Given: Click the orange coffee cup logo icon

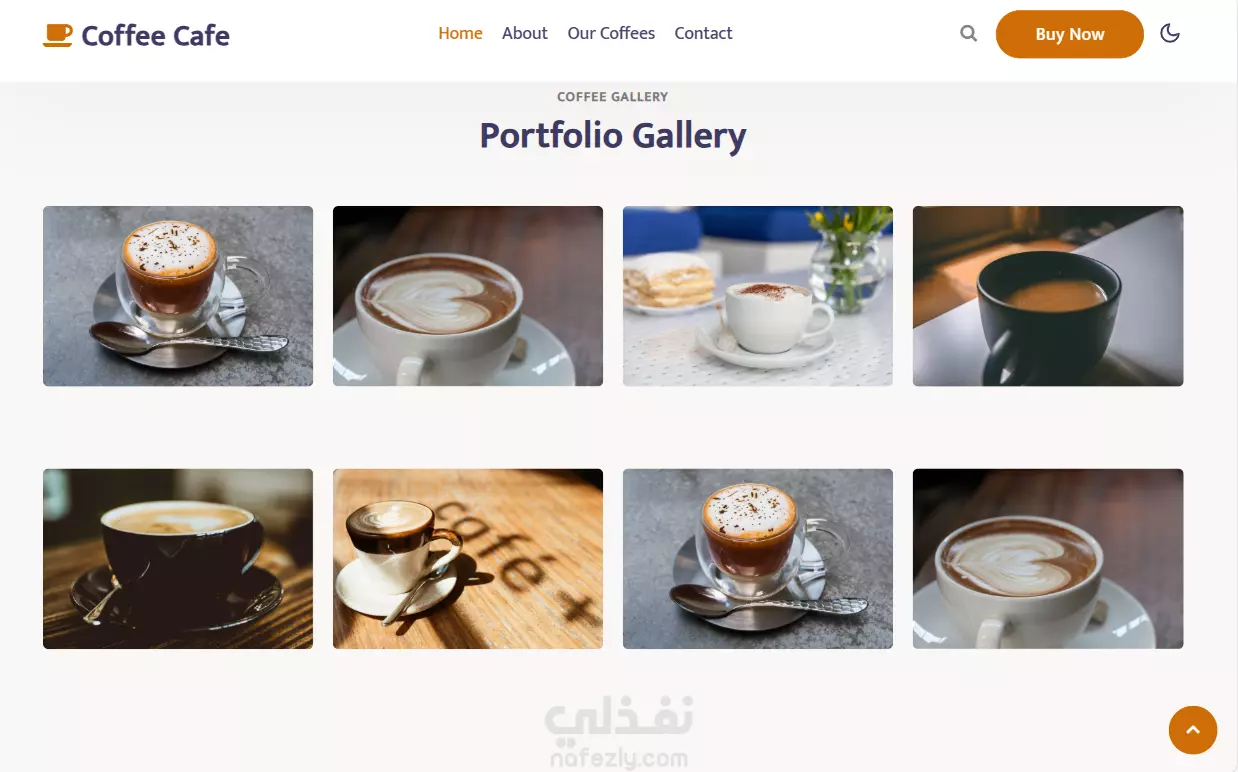Looking at the screenshot, I should coord(58,35).
